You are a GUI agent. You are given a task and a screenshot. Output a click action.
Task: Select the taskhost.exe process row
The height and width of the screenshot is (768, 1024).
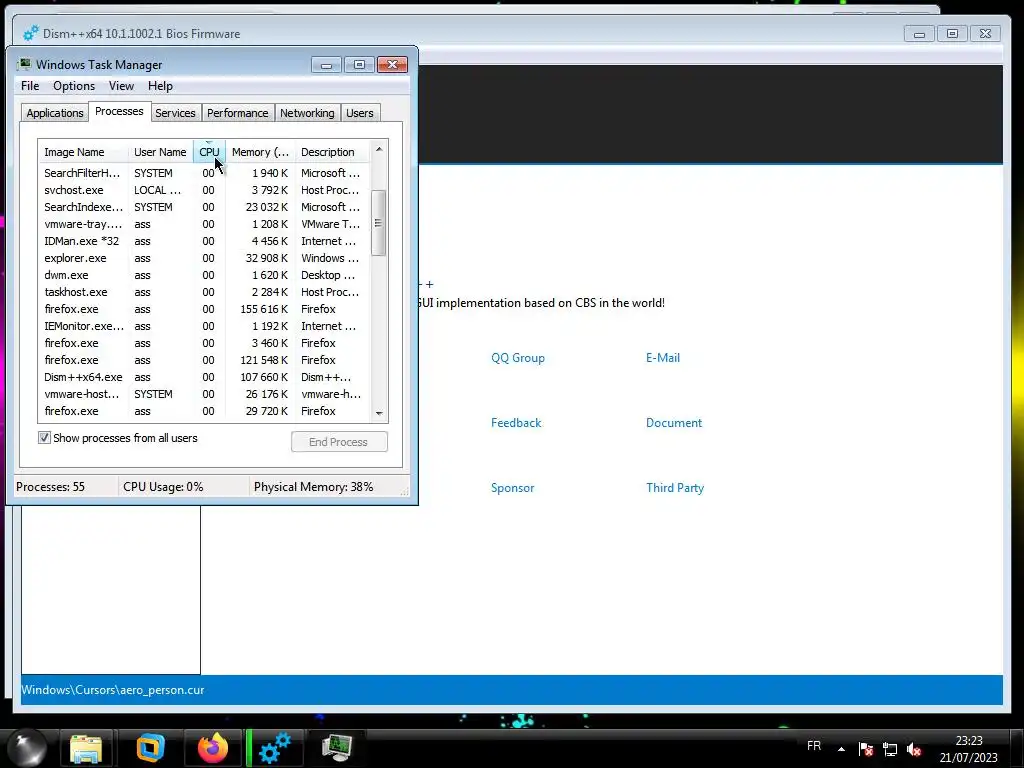(204, 292)
